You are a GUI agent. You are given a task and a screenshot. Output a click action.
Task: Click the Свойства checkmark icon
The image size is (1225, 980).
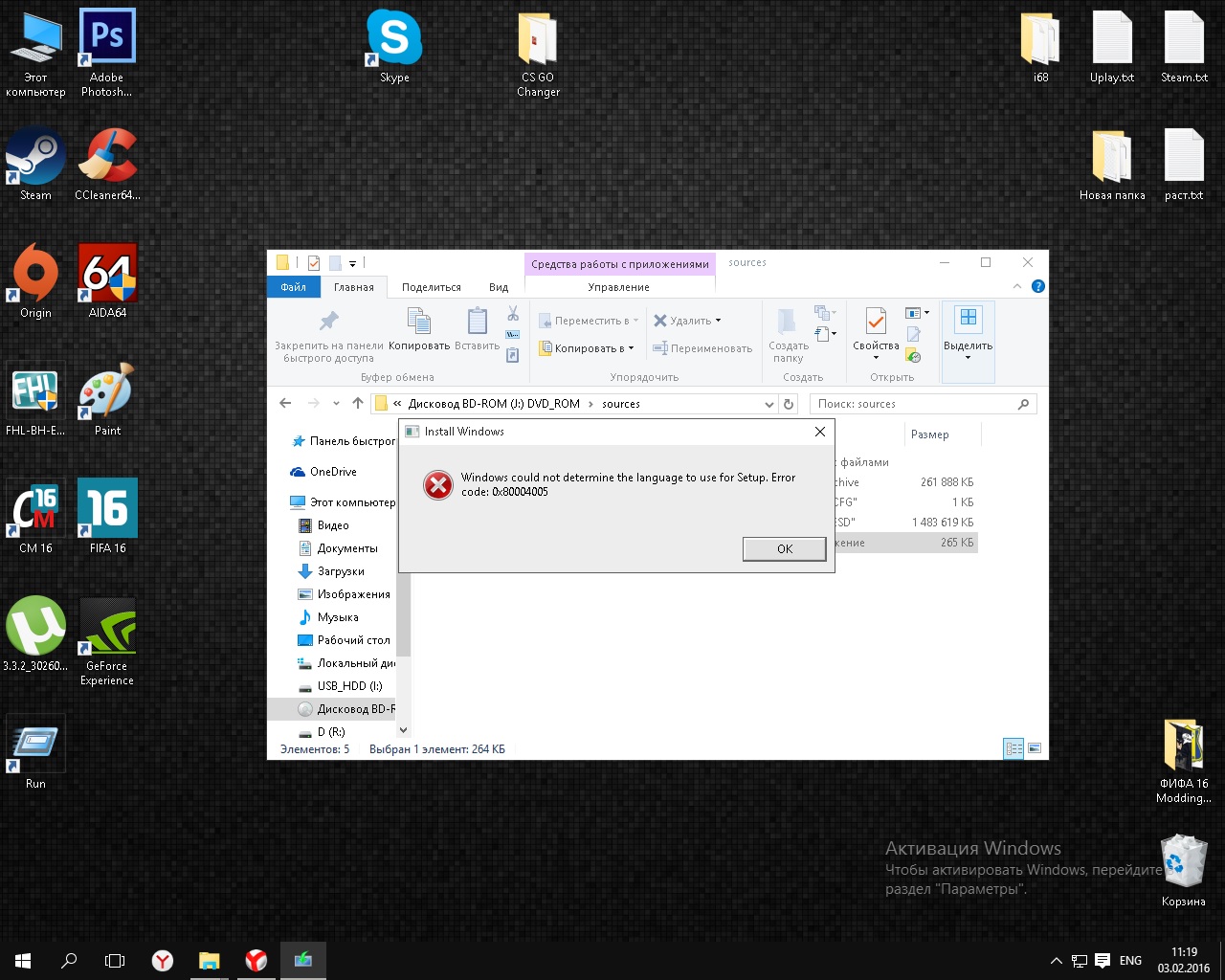click(876, 323)
